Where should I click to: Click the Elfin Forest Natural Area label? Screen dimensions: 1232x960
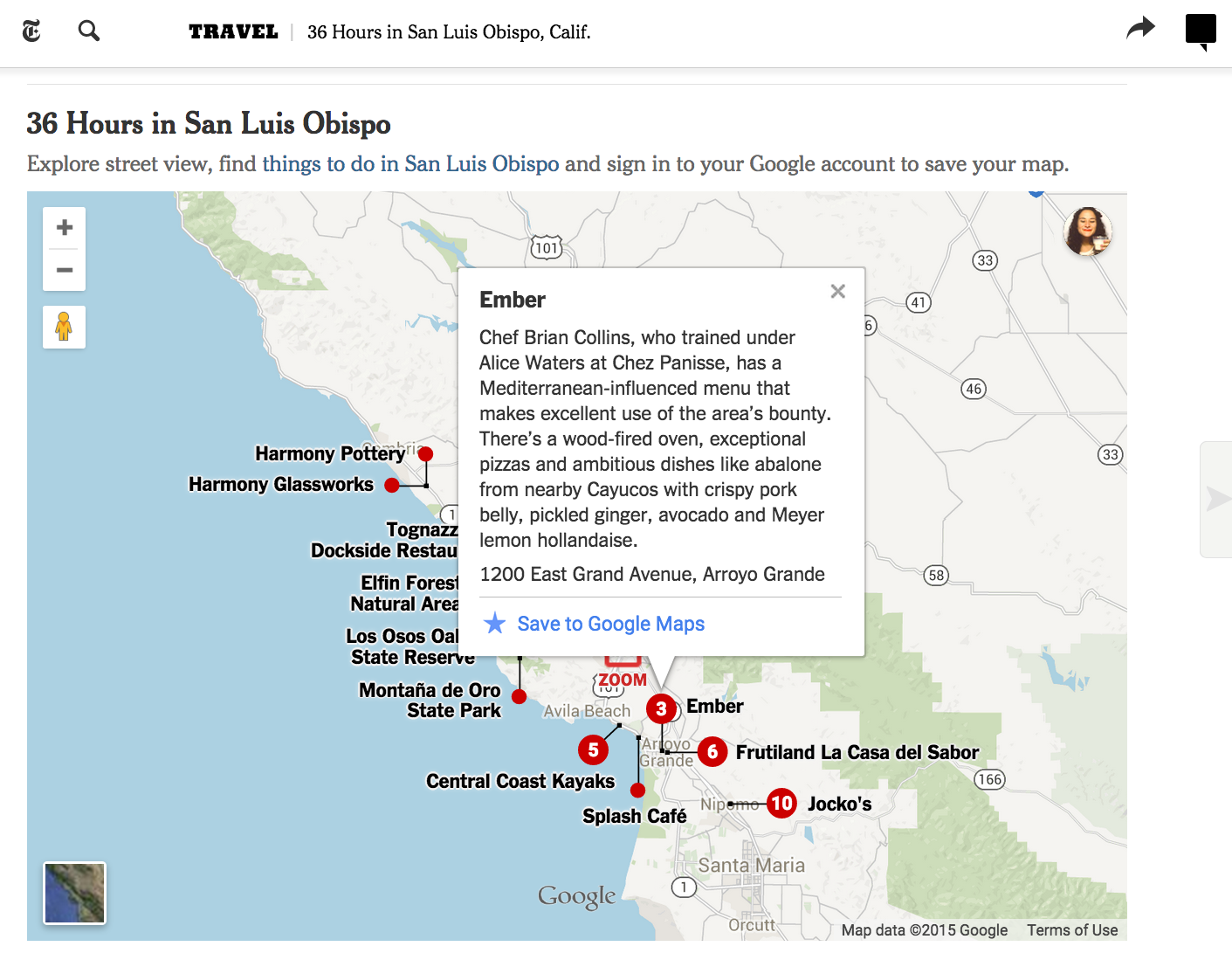(x=404, y=593)
